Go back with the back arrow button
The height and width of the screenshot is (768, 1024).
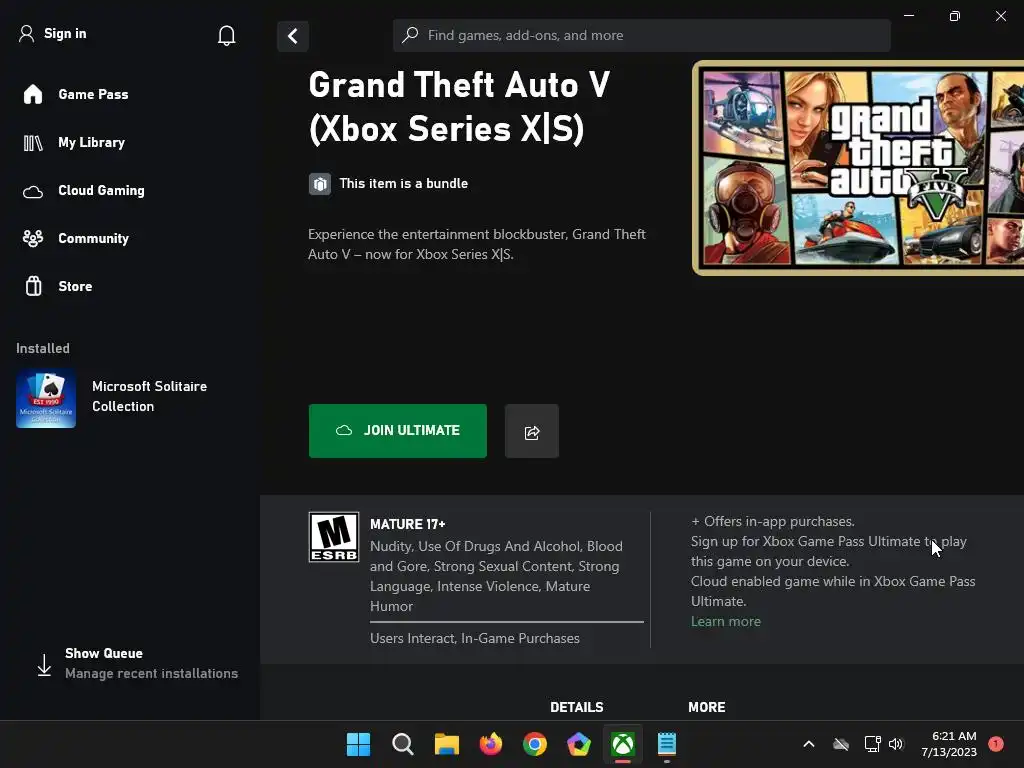[293, 36]
